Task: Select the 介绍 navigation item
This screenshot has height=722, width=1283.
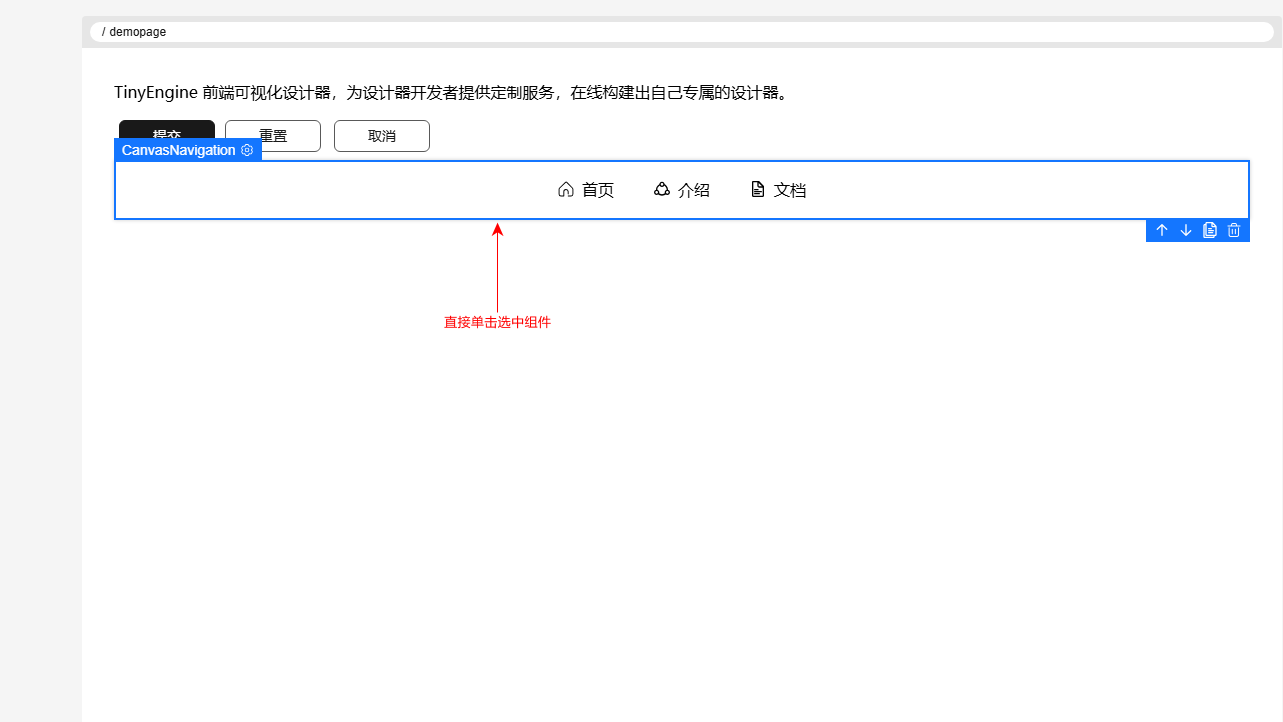Action: (x=694, y=190)
